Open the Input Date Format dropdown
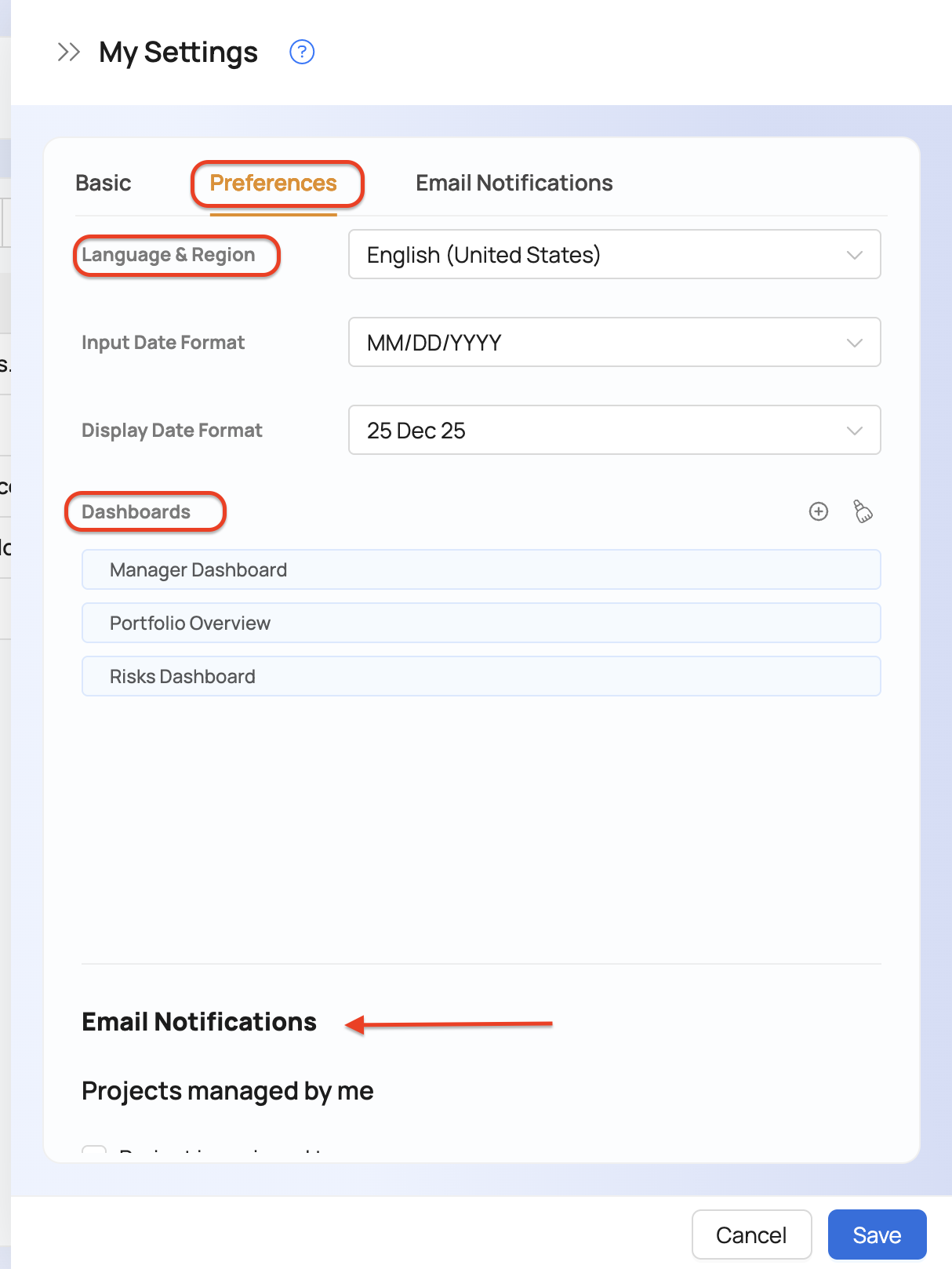This screenshot has height=1269, width=952. (x=614, y=343)
